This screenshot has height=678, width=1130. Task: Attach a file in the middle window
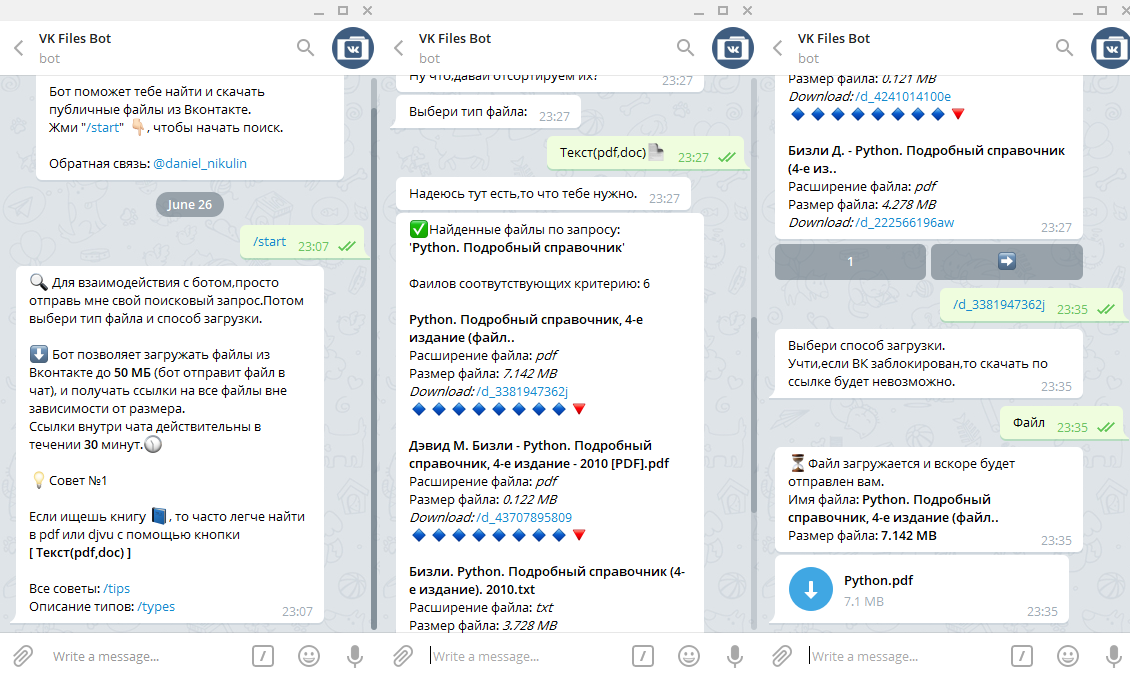pos(402,656)
